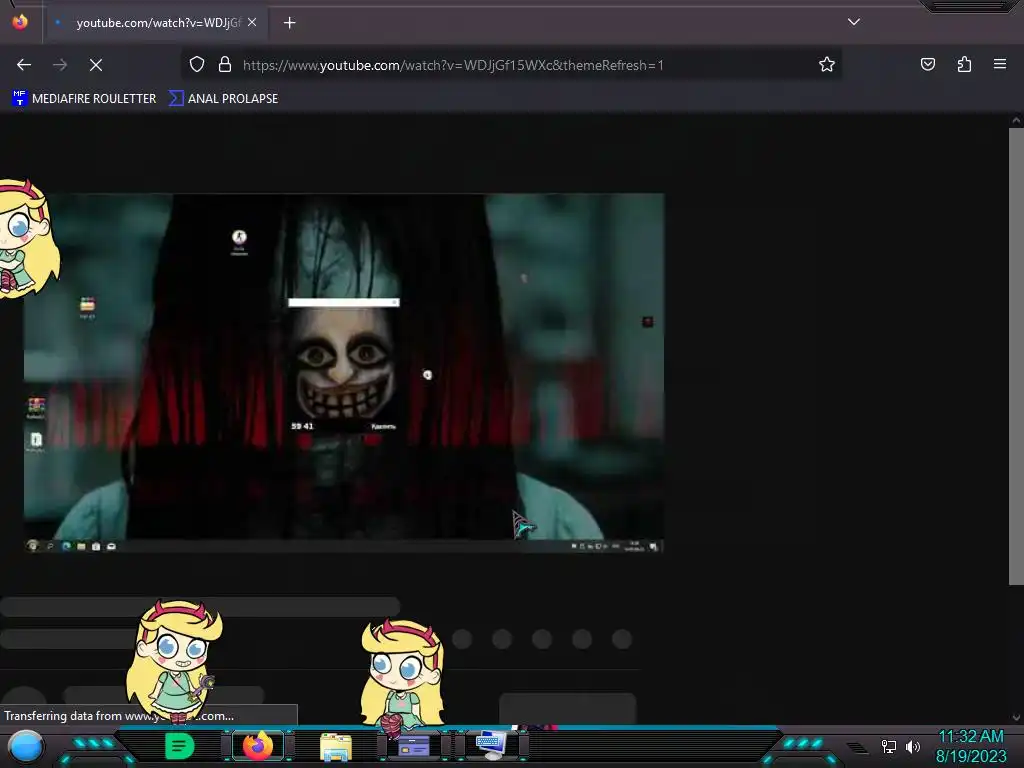
Task: Open a new browser tab
Action: point(289,23)
